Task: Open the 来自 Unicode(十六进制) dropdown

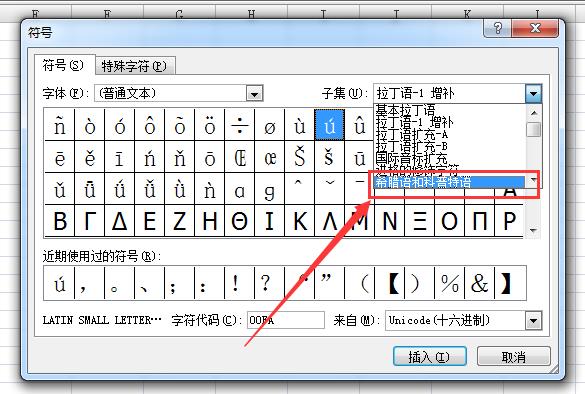Action: click(533, 321)
